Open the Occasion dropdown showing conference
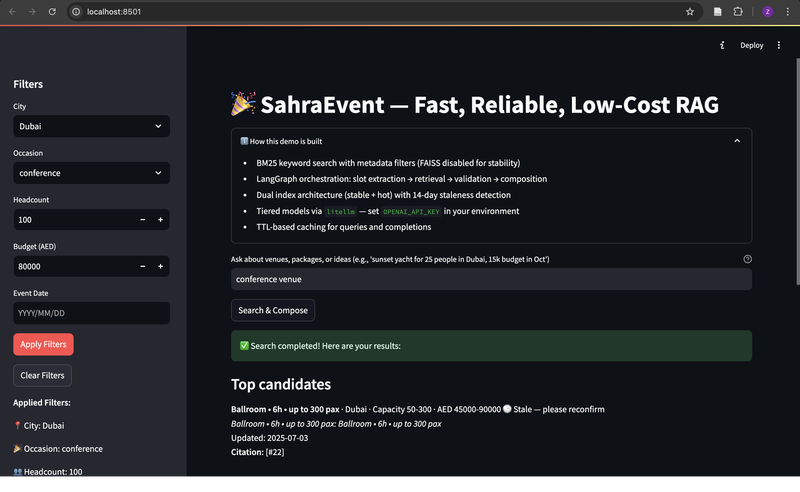 click(x=91, y=173)
